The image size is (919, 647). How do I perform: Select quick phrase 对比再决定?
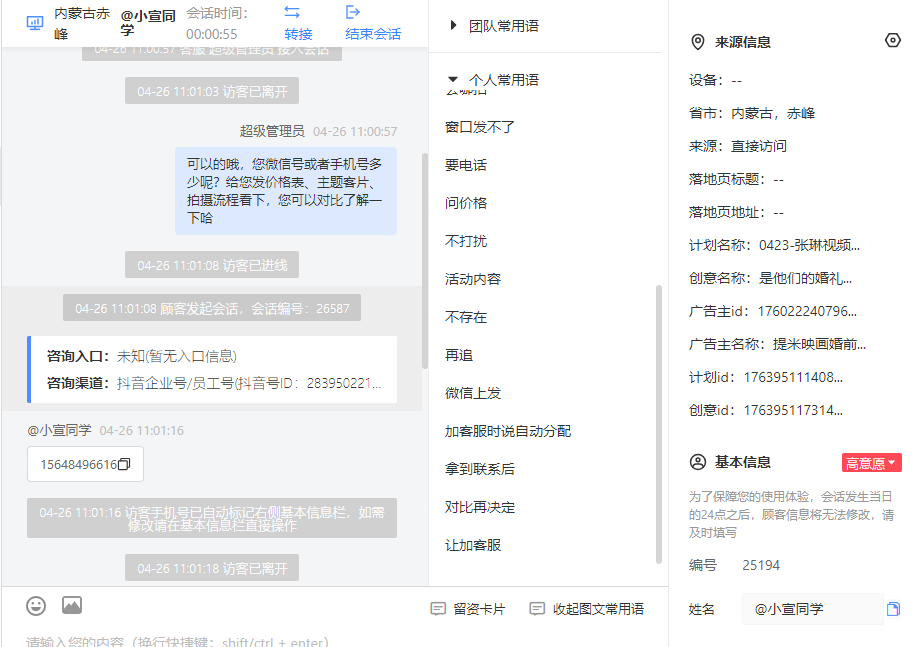479,508
